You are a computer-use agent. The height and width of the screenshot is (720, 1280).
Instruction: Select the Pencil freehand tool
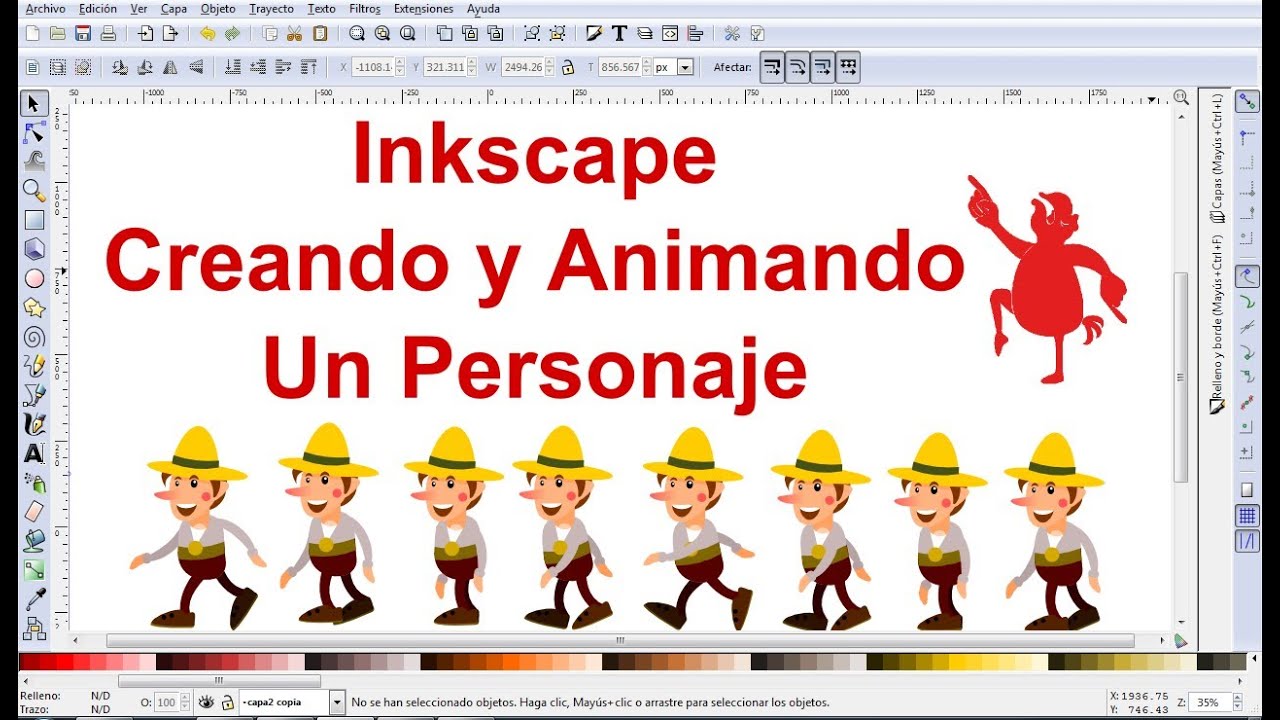tap(34, 366)
